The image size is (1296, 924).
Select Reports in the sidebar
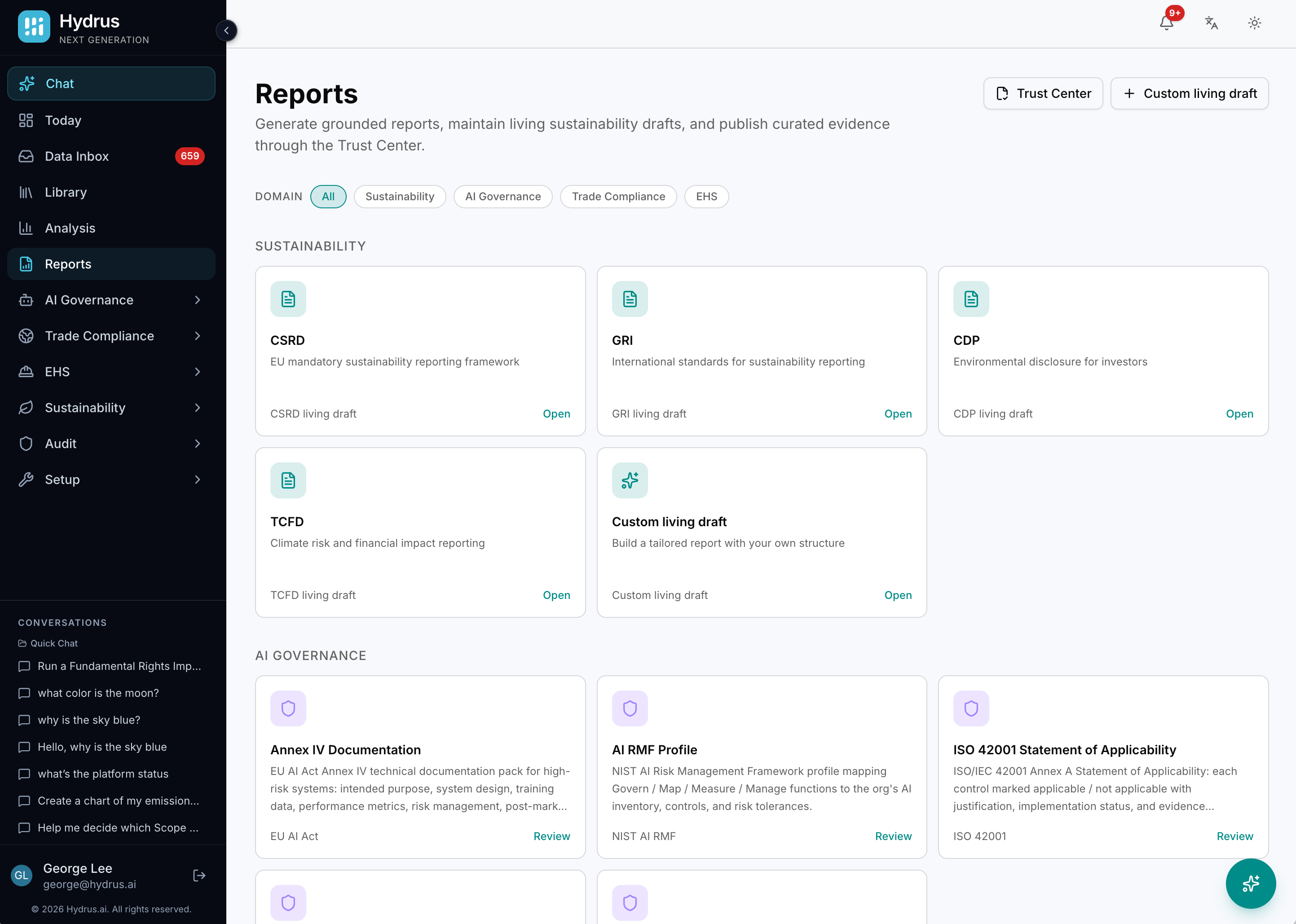[x=111, y=264]
